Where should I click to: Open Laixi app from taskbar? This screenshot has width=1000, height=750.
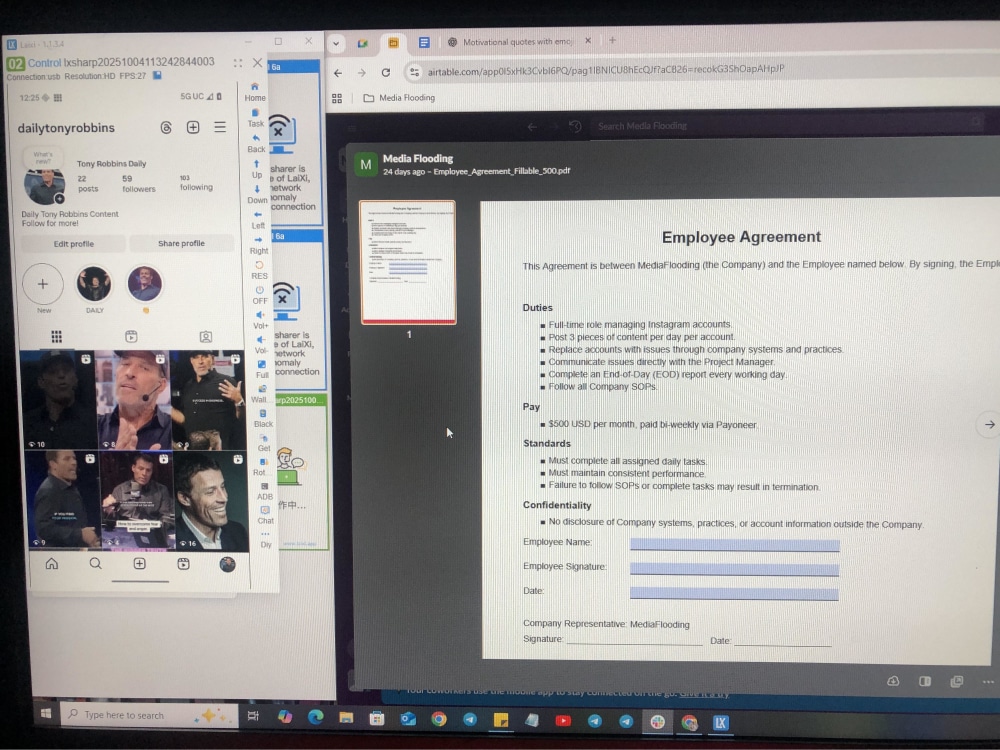720,723
